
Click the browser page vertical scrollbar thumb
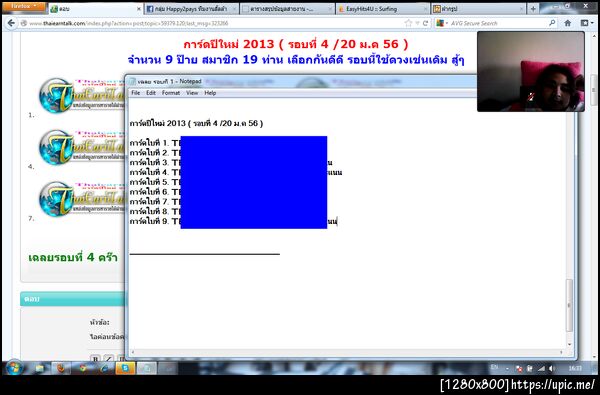click(593, 90)
